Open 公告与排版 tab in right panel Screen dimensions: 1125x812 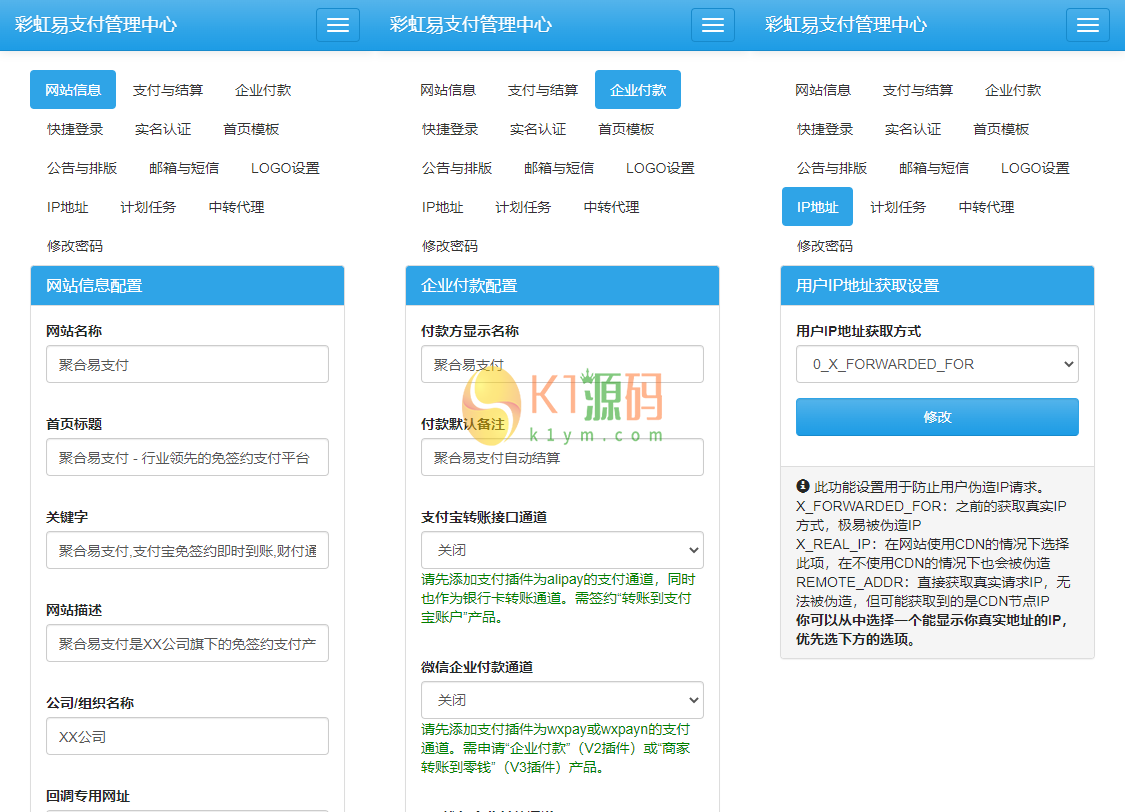point(832,168)
